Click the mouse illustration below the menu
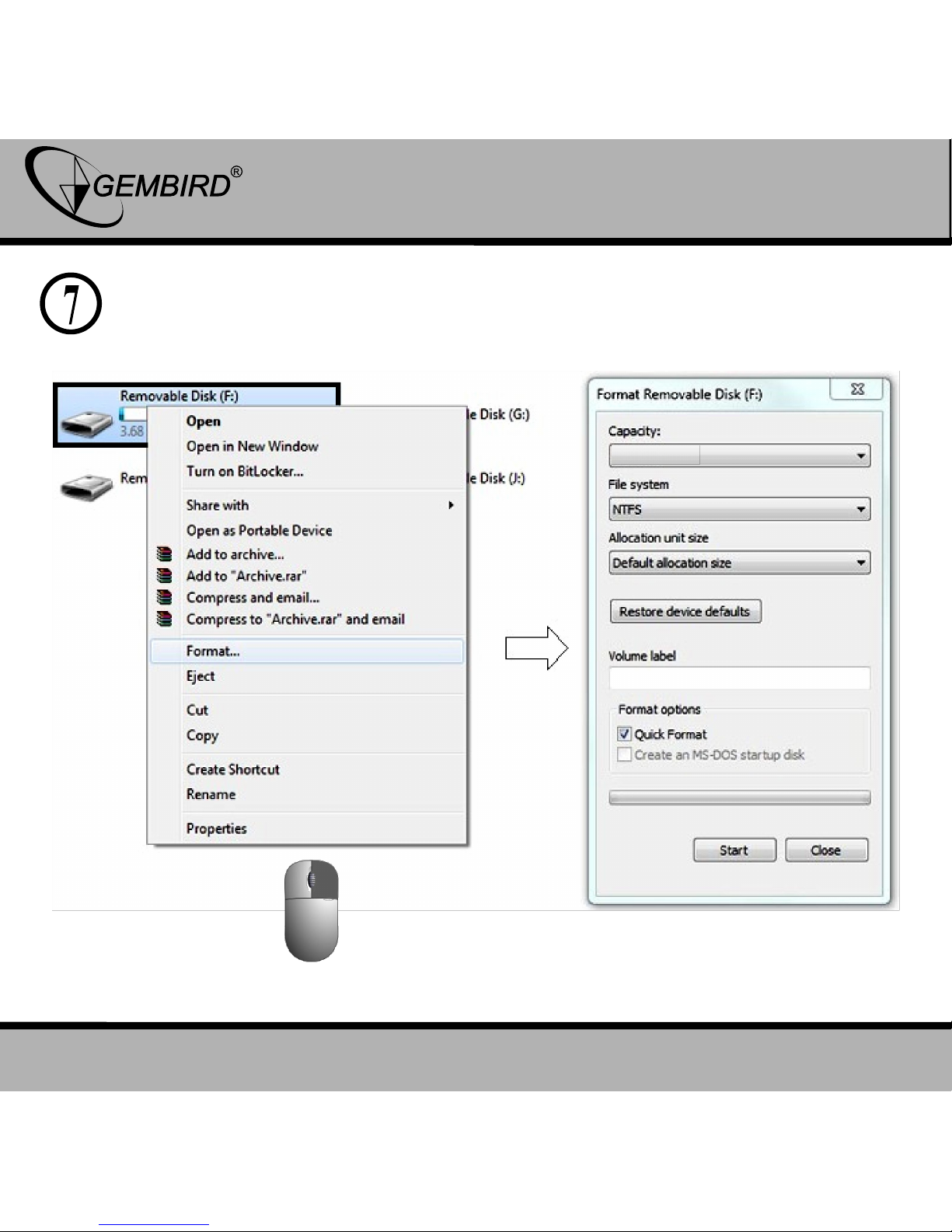 (311, 910)
